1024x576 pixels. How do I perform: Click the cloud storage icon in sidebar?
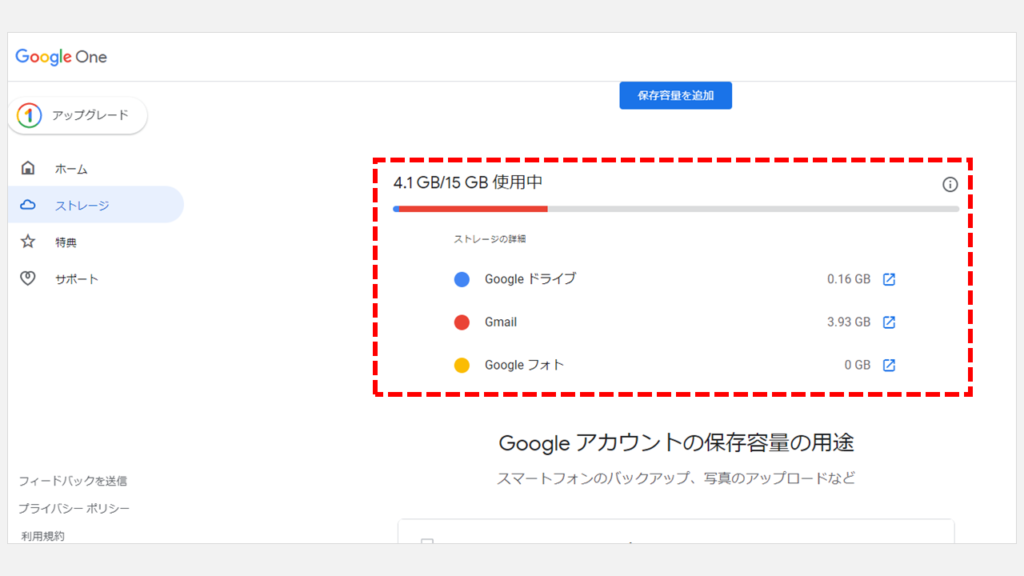click(x=28, y=205)
